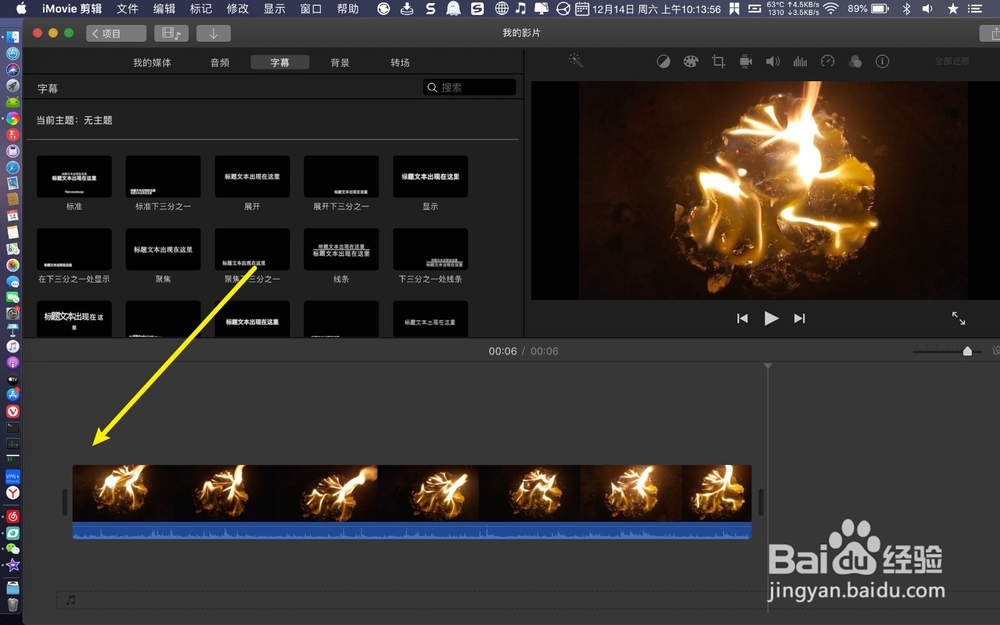Select the 展开 title thumbnail

[252, 177]
